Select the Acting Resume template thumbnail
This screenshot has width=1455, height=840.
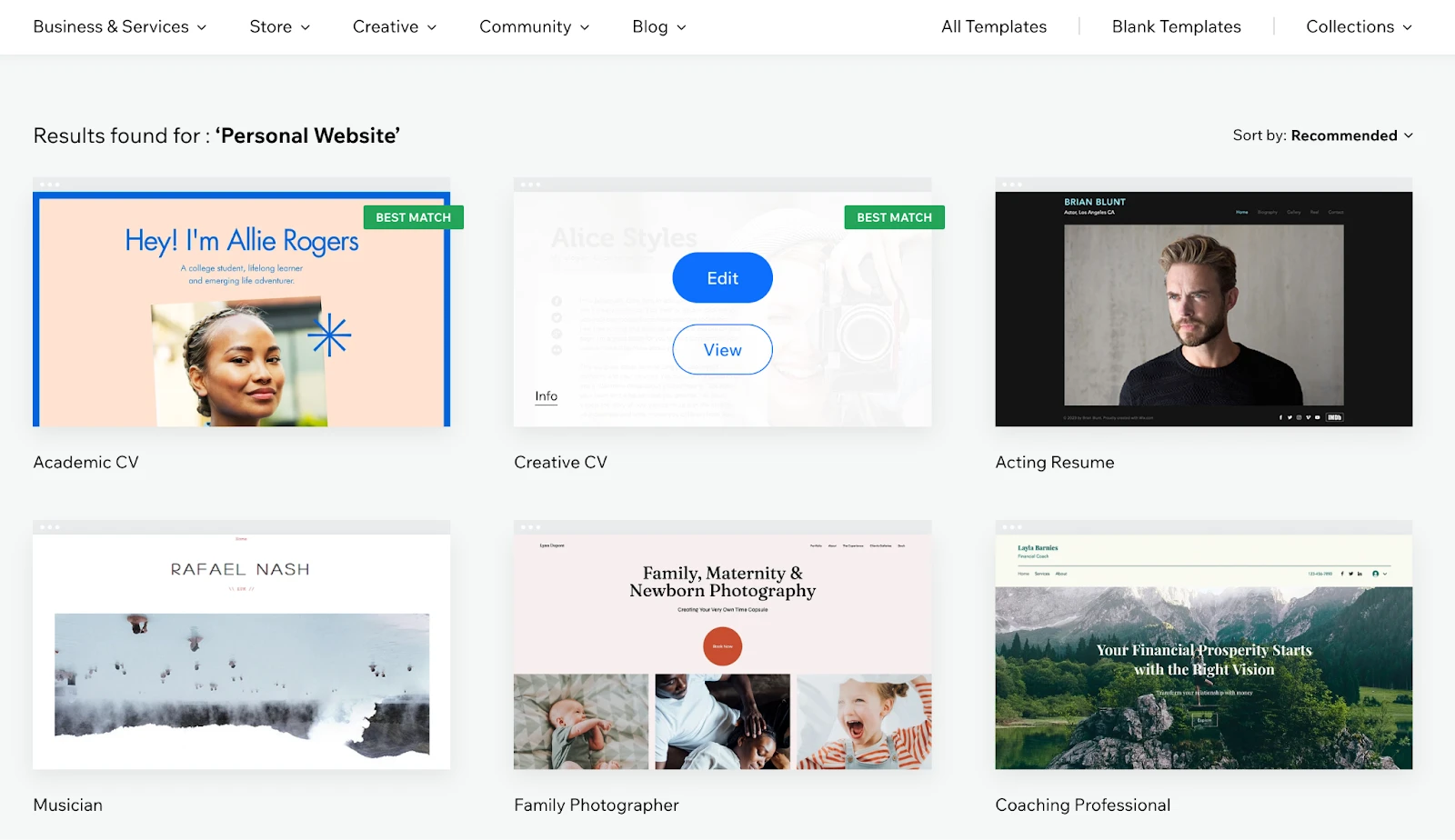click(1203, 309)
